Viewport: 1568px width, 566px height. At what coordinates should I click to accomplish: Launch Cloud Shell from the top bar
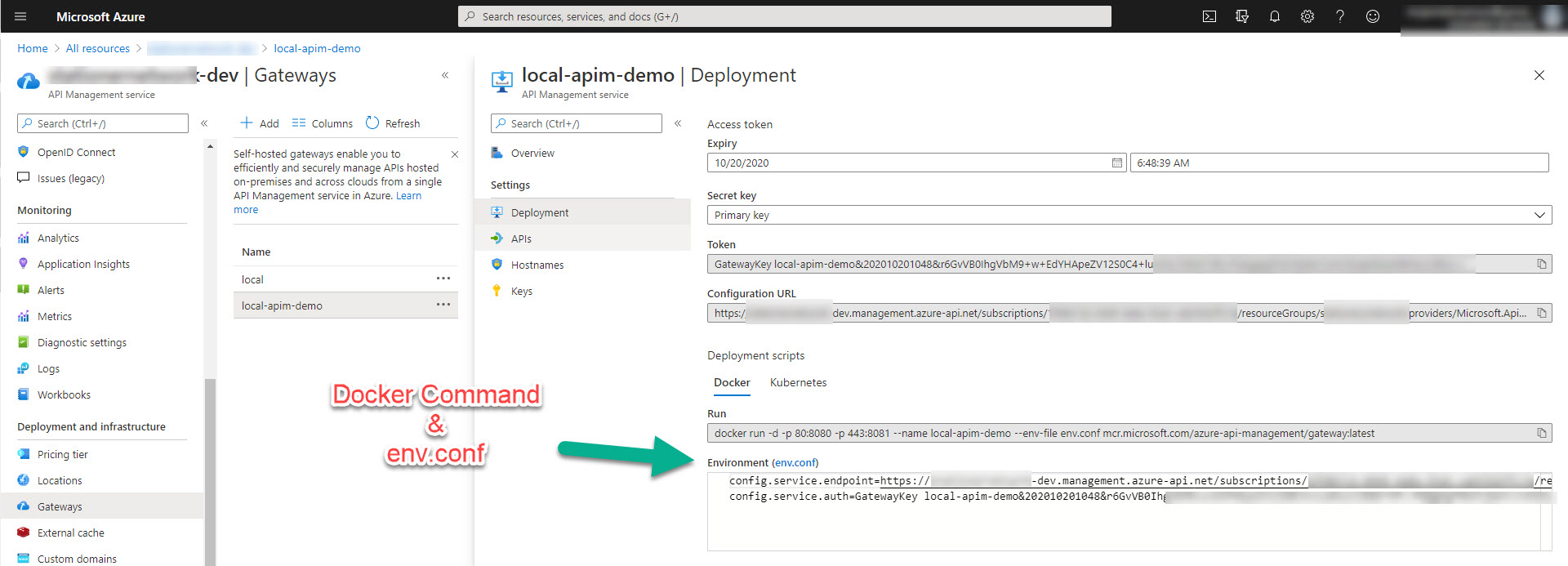tap(1209, 16)
